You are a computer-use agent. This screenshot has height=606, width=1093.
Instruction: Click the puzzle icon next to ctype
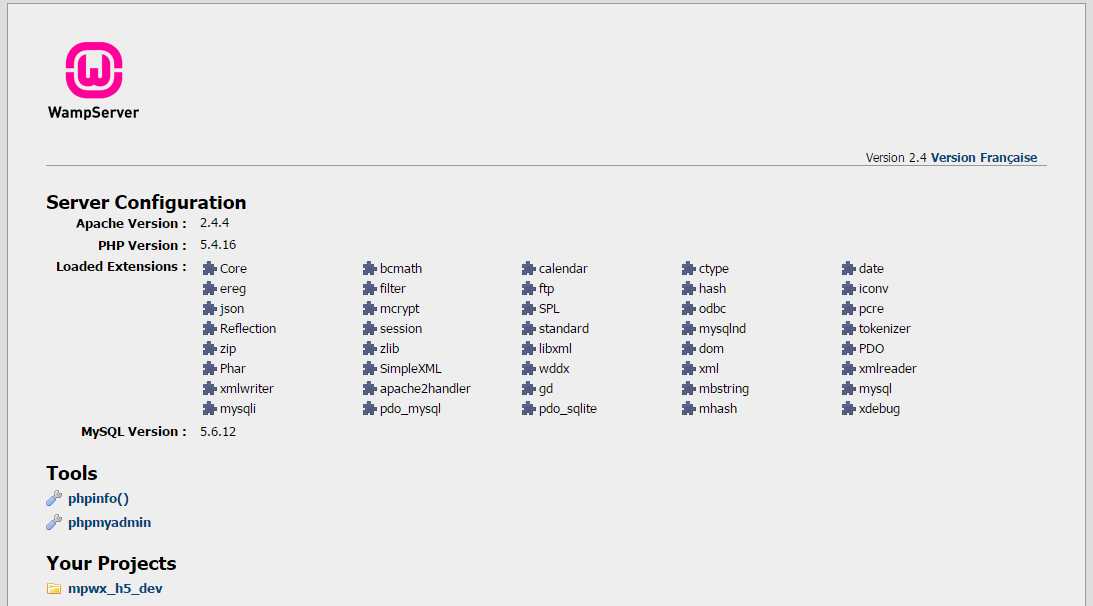689,268
